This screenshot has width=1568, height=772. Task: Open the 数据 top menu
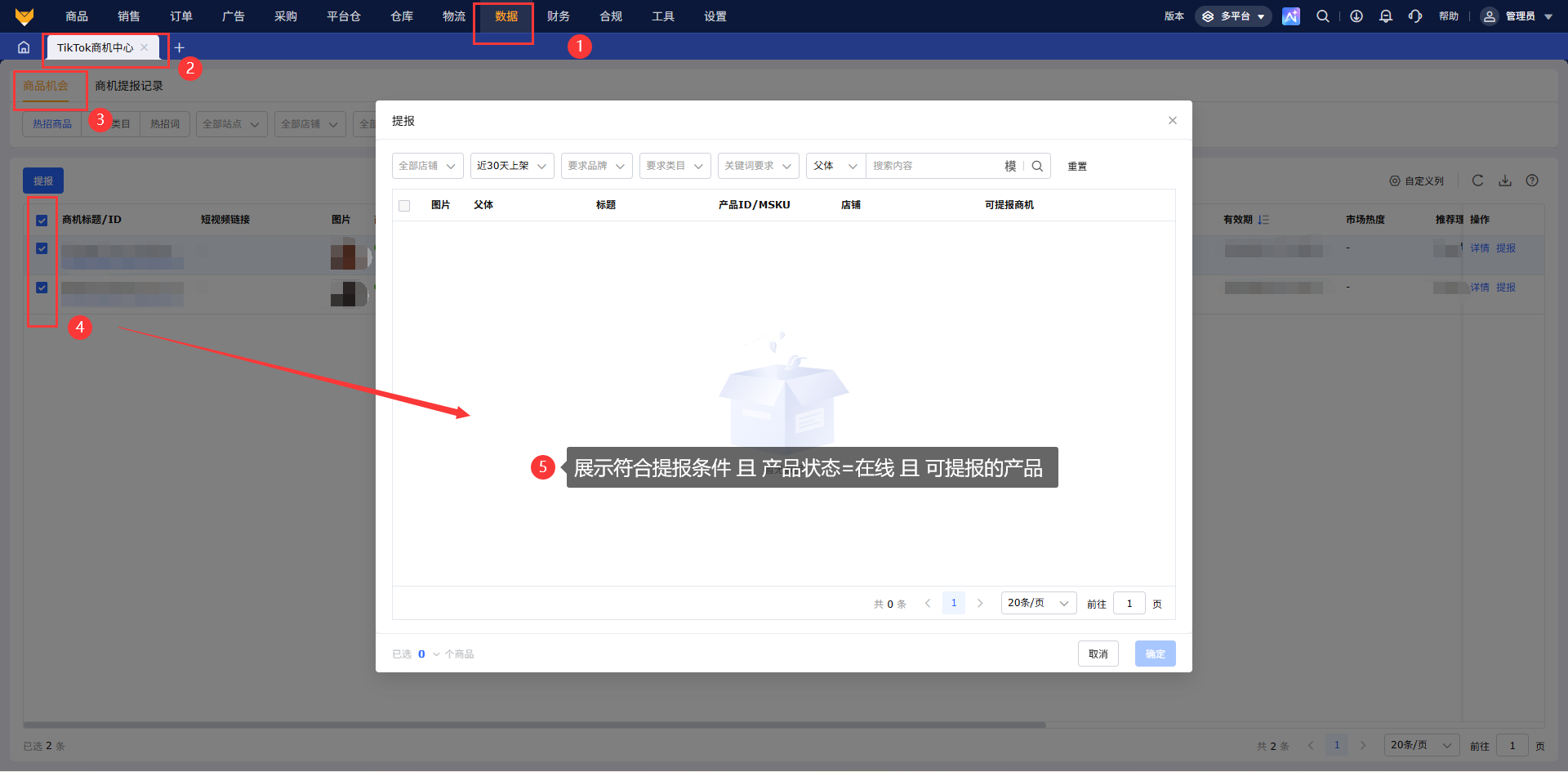click(506, 16)
